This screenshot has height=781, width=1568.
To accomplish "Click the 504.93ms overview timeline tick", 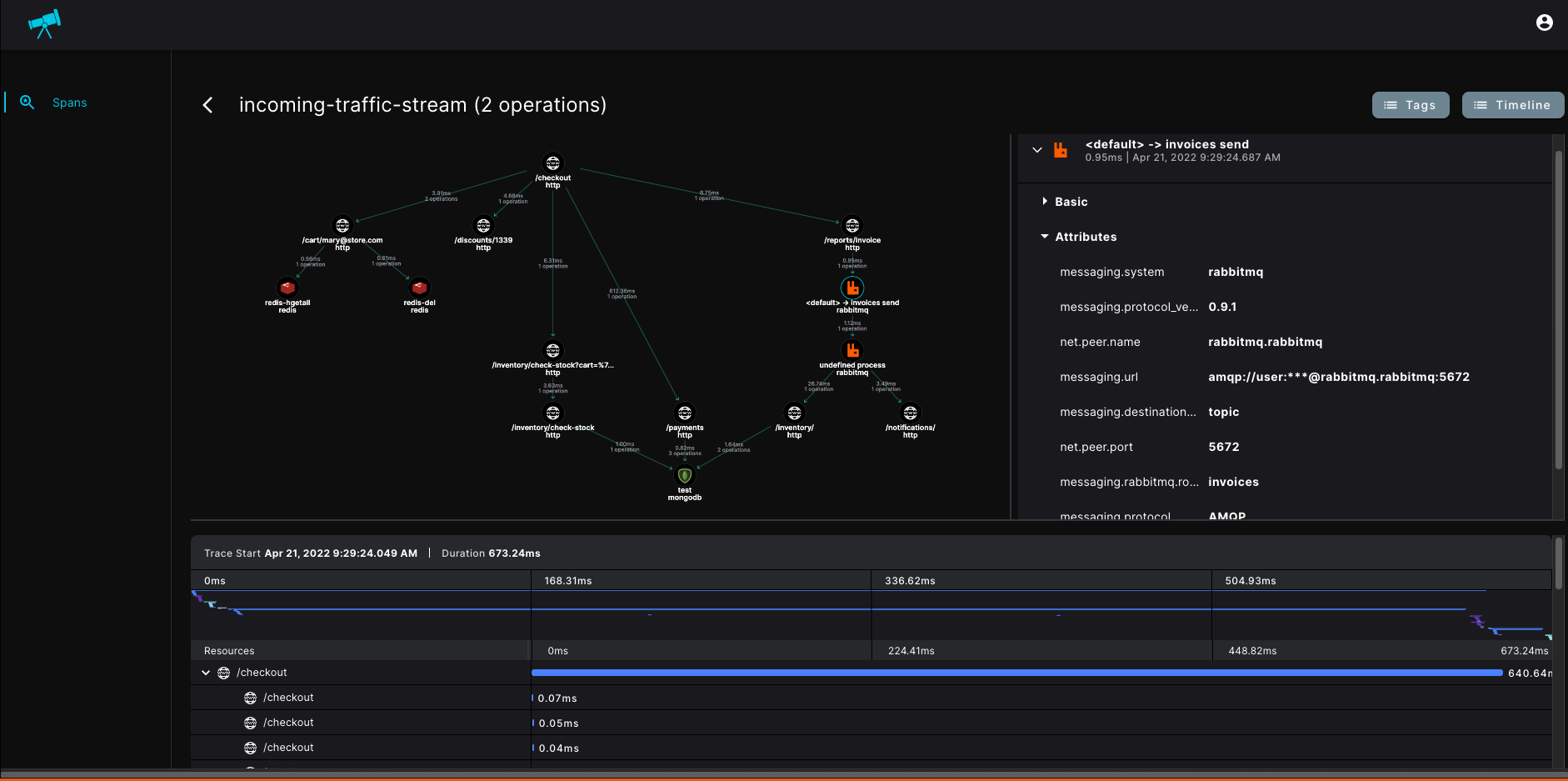I will [1251, 581].
